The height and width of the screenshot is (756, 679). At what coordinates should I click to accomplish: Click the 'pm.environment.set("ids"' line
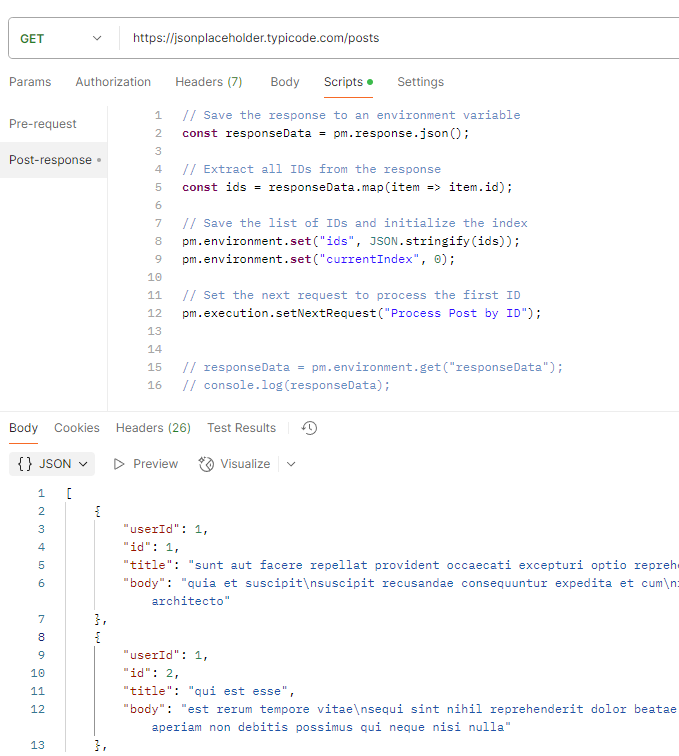(351, 241)
